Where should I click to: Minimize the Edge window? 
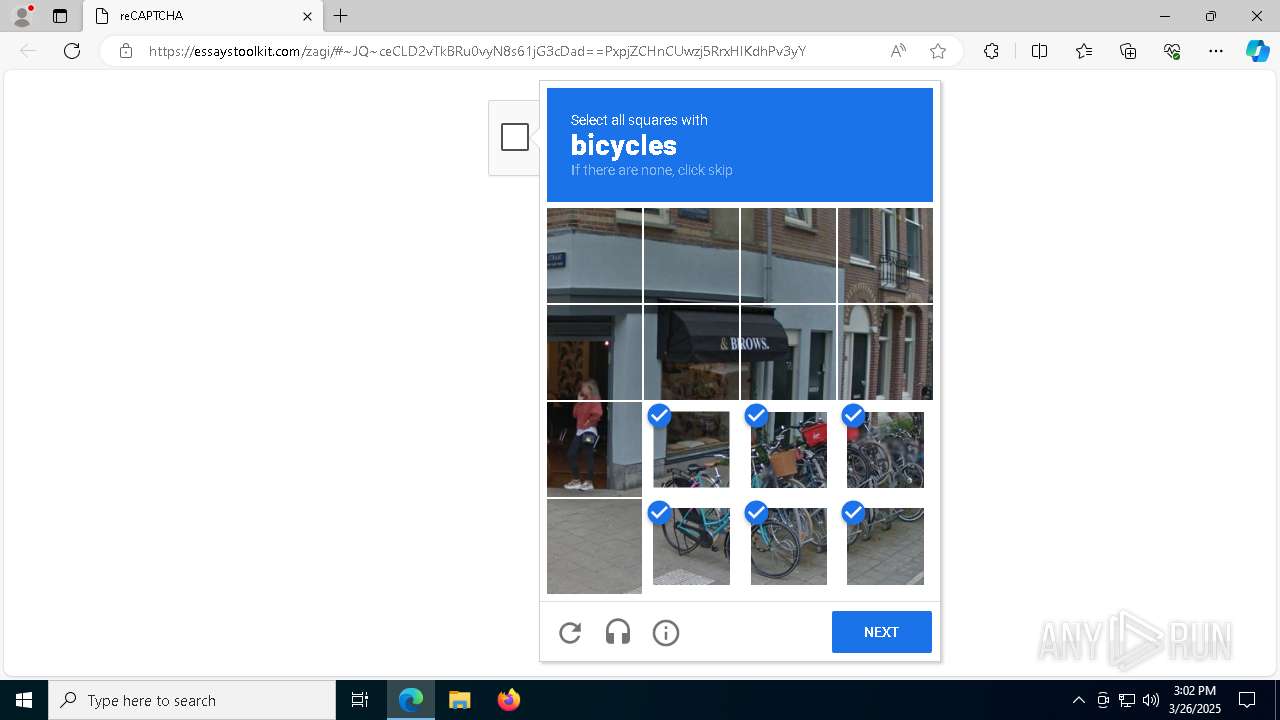1164,16
